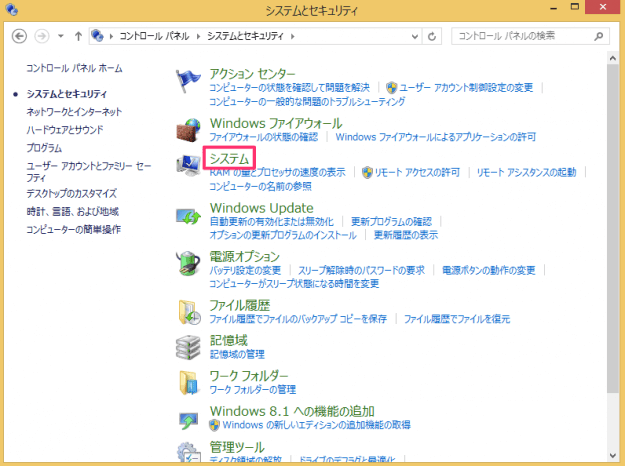Go up one level with the up arrow
Viewport: 625px width, 466px height.
click(x=78, y=36)
